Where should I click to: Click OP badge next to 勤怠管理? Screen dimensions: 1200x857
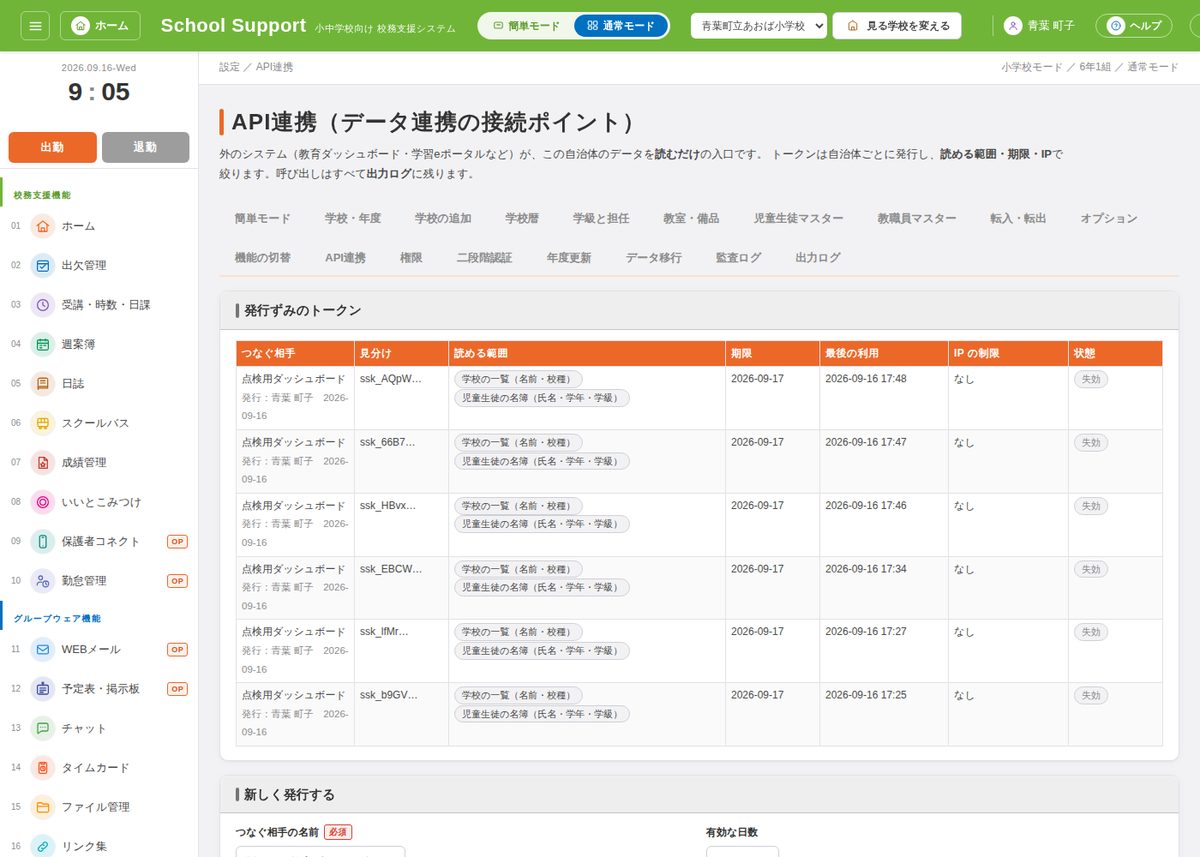tap(177, 580)
